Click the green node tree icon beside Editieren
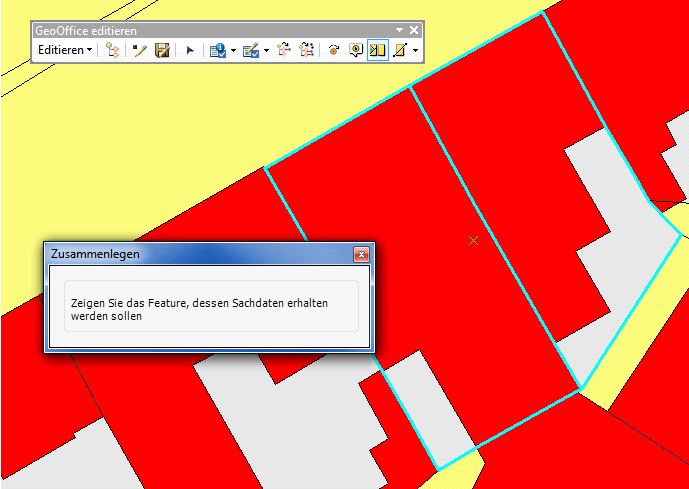This screenshot has width=689, height=489. coord(113,49)
